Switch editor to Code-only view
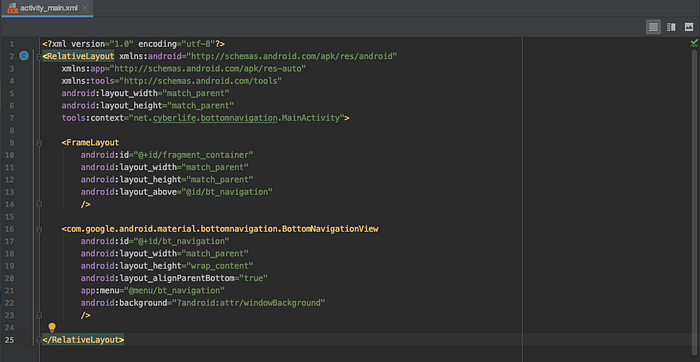 pyautogui.click(x=653, y=27)
